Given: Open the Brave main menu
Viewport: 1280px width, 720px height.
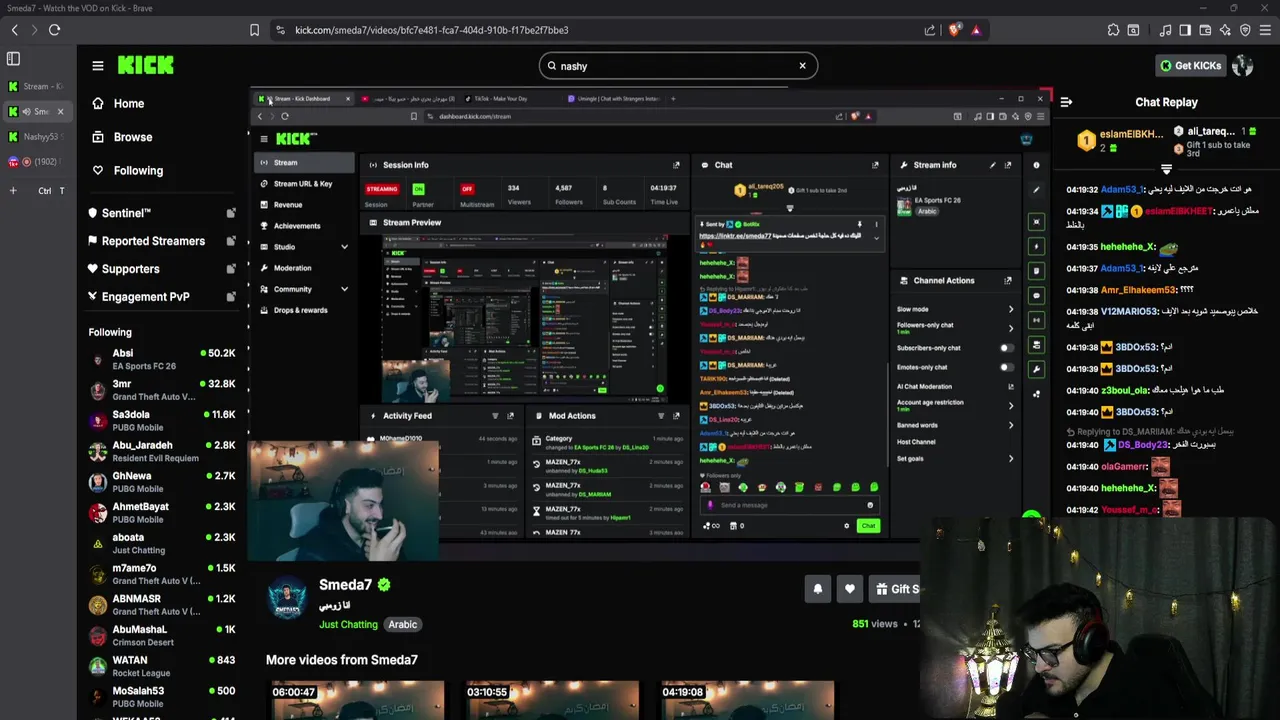Looking at the screenshot, I should click(1265, 30).
